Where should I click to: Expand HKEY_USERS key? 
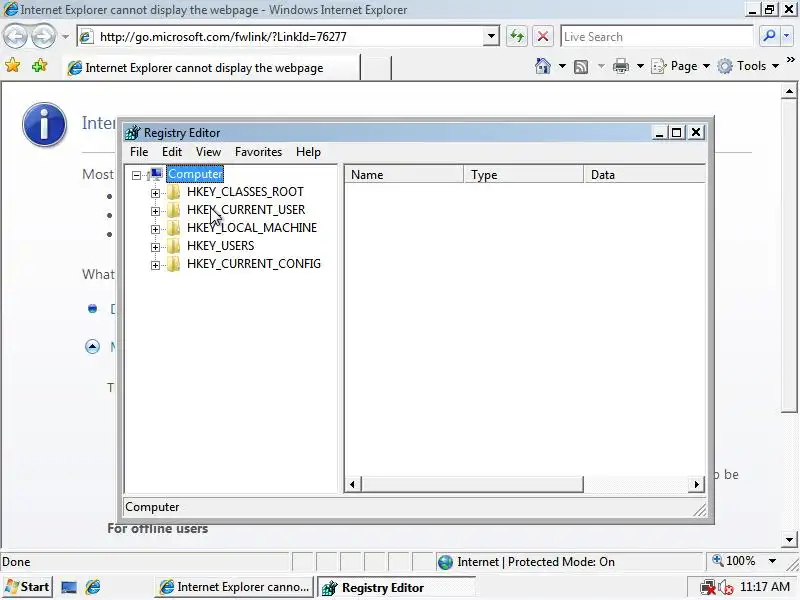(x=156, y=247)
